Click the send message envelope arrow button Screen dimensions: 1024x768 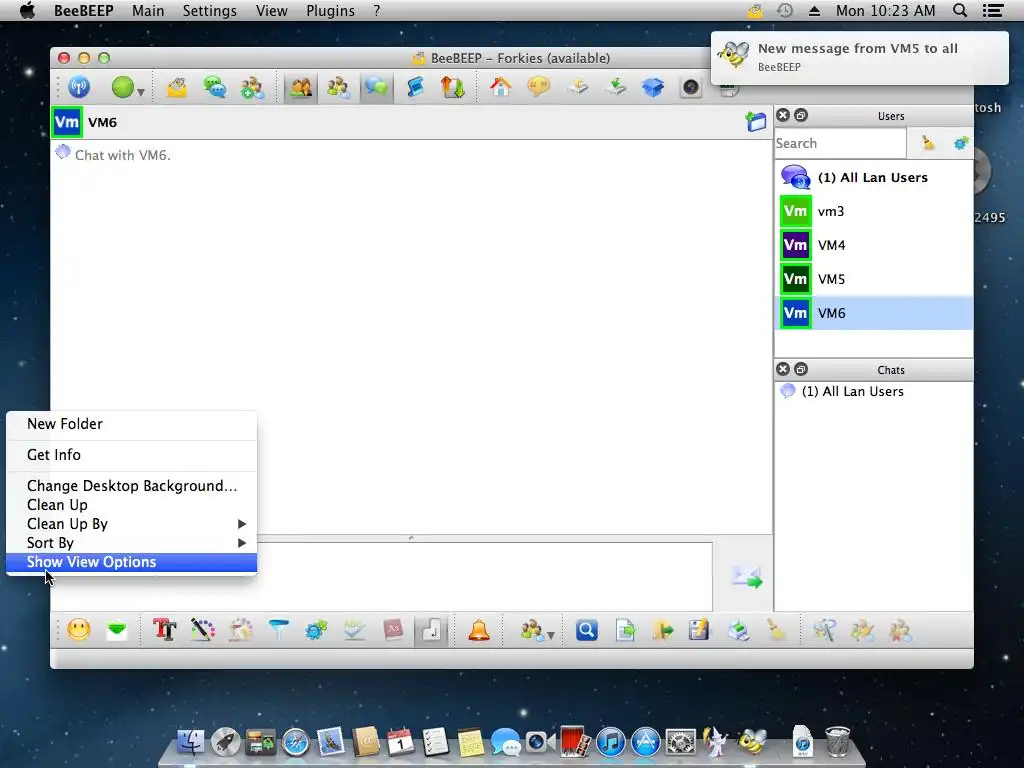click(747, 577)
